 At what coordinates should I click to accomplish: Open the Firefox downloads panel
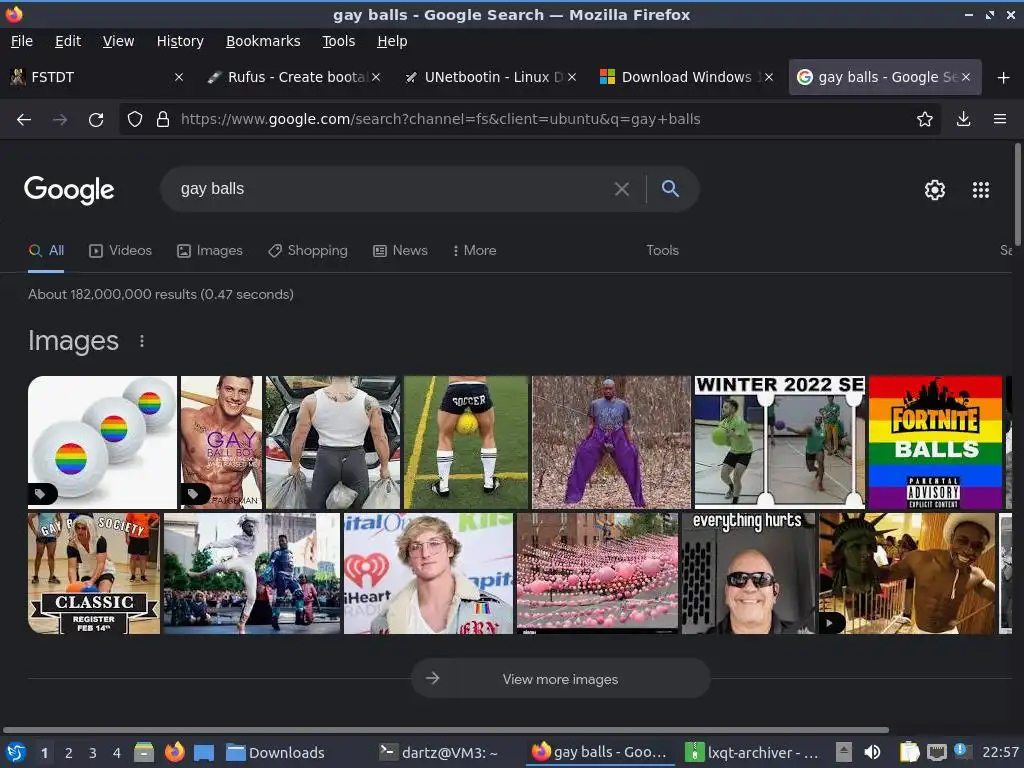(963, 120)
